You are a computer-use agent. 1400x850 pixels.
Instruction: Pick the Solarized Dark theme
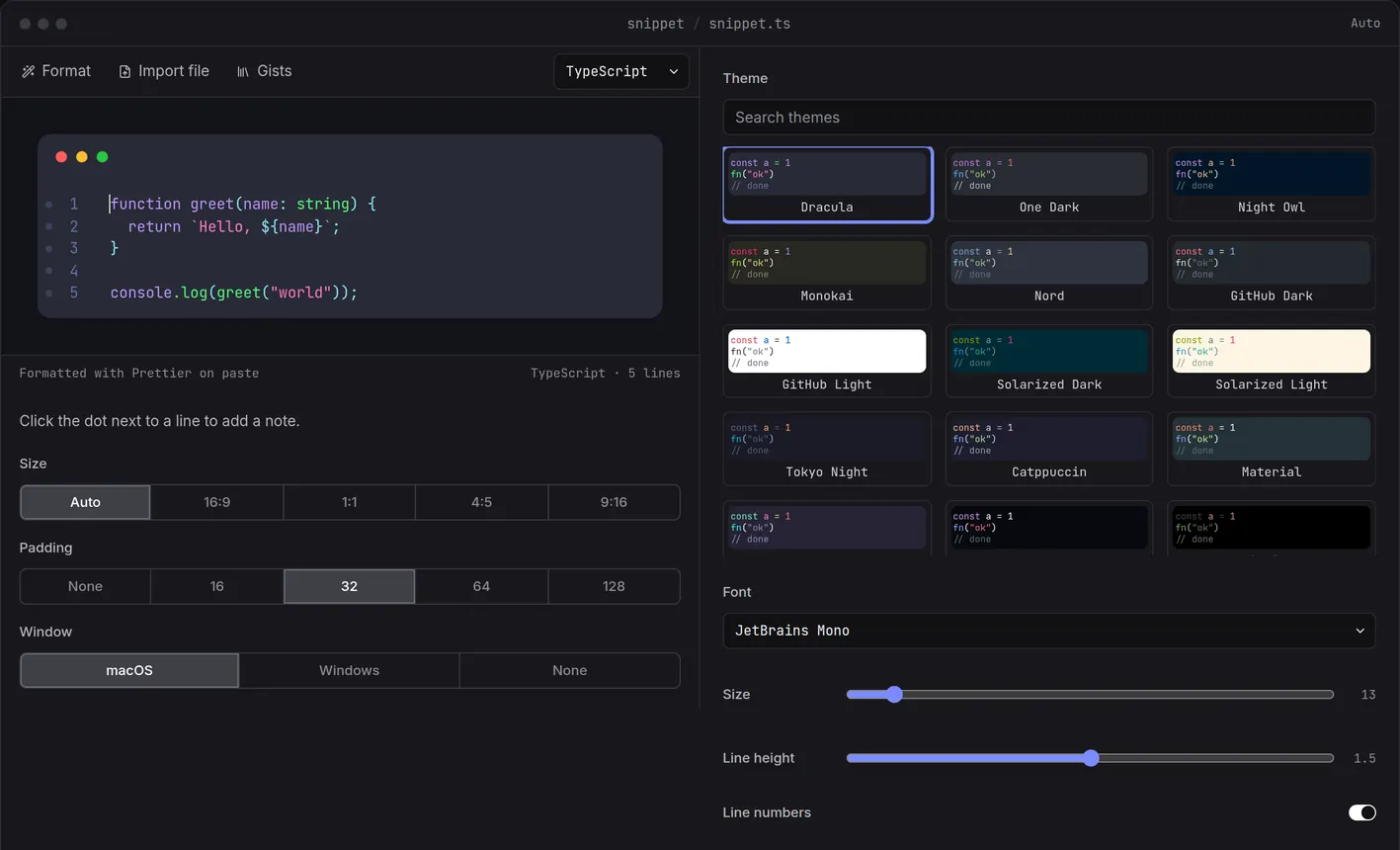(1049, 361)
